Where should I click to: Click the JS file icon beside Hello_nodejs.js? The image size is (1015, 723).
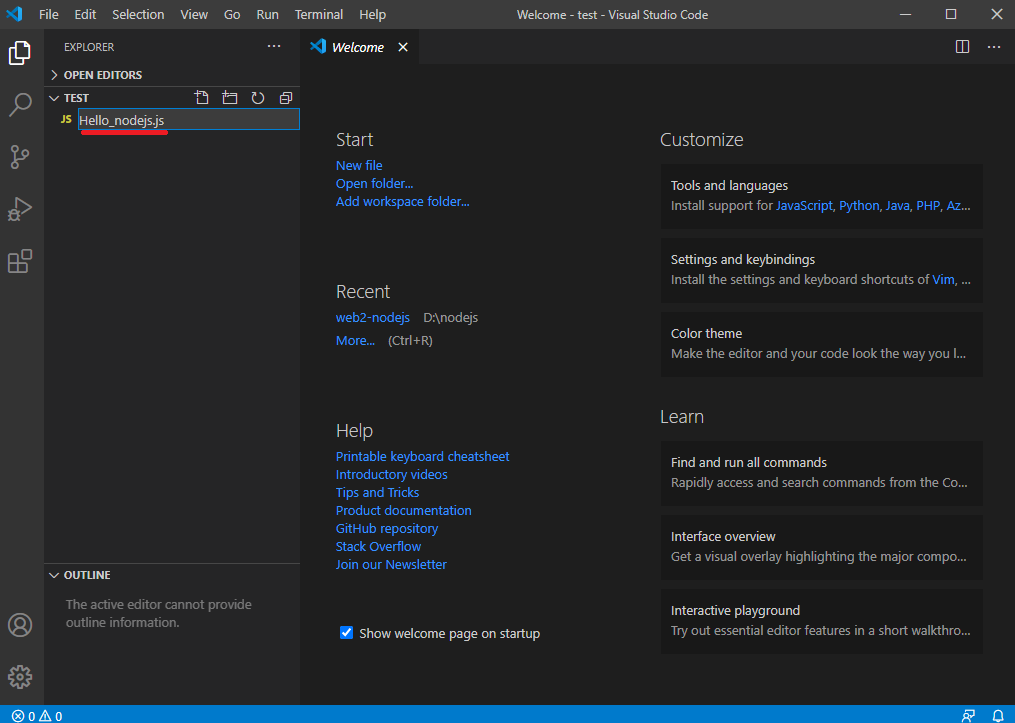pyautogui.click(x=66, y=120)
